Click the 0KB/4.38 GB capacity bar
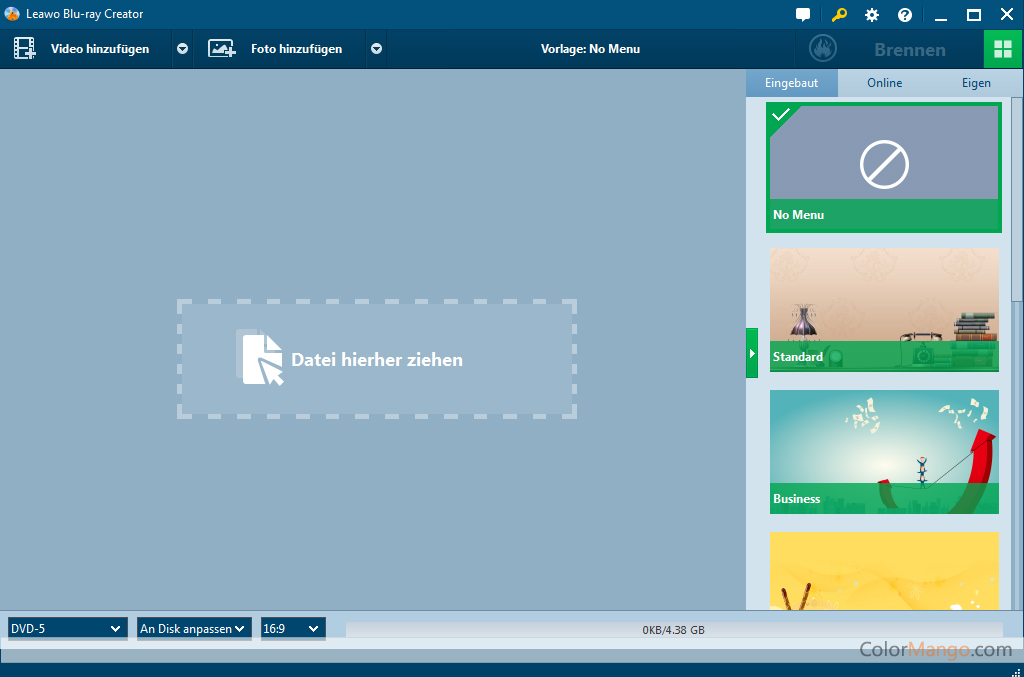 click(674, 630)
